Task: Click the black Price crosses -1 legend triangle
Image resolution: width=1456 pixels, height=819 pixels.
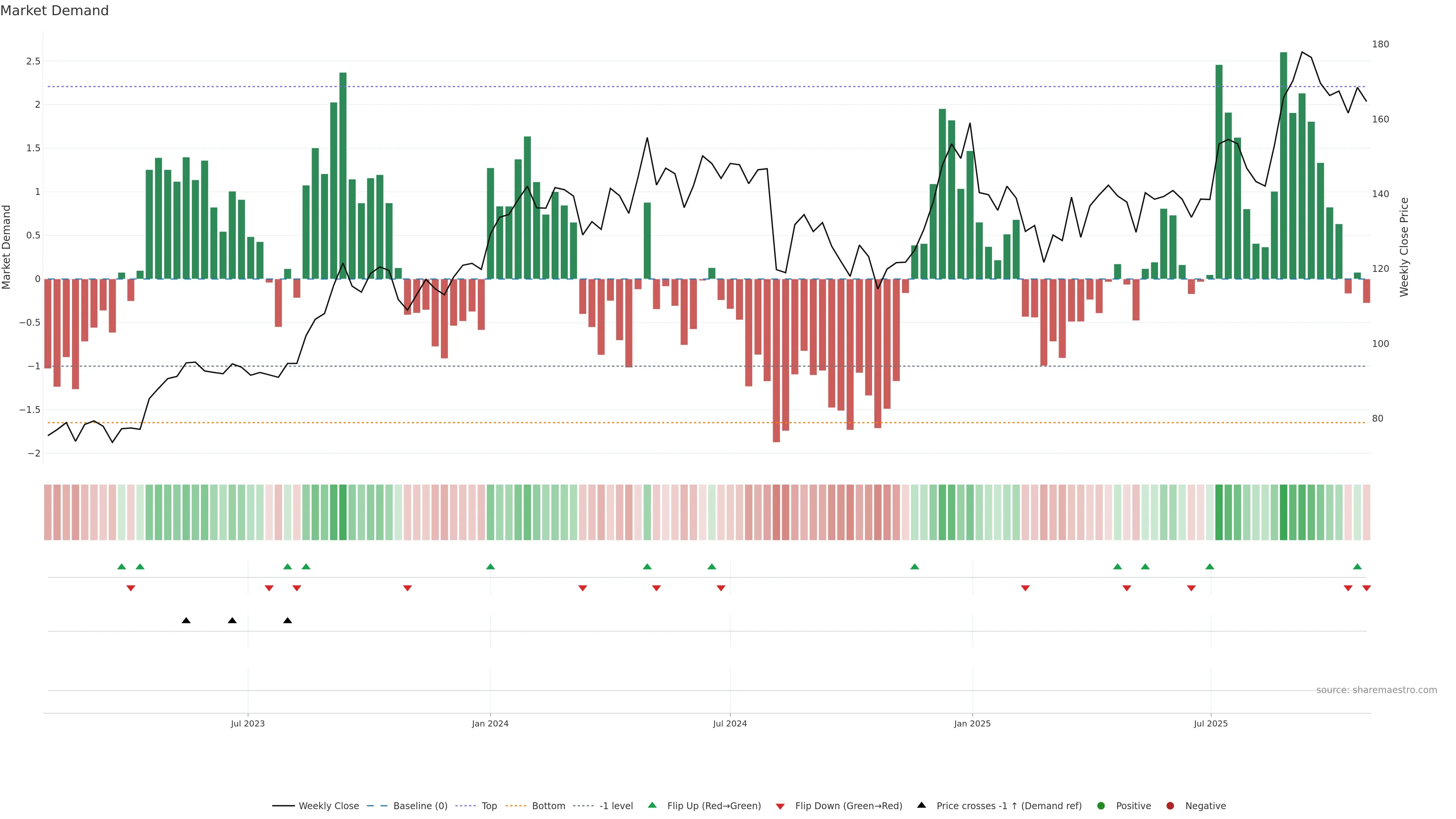Action: click(x=921, y=805)
